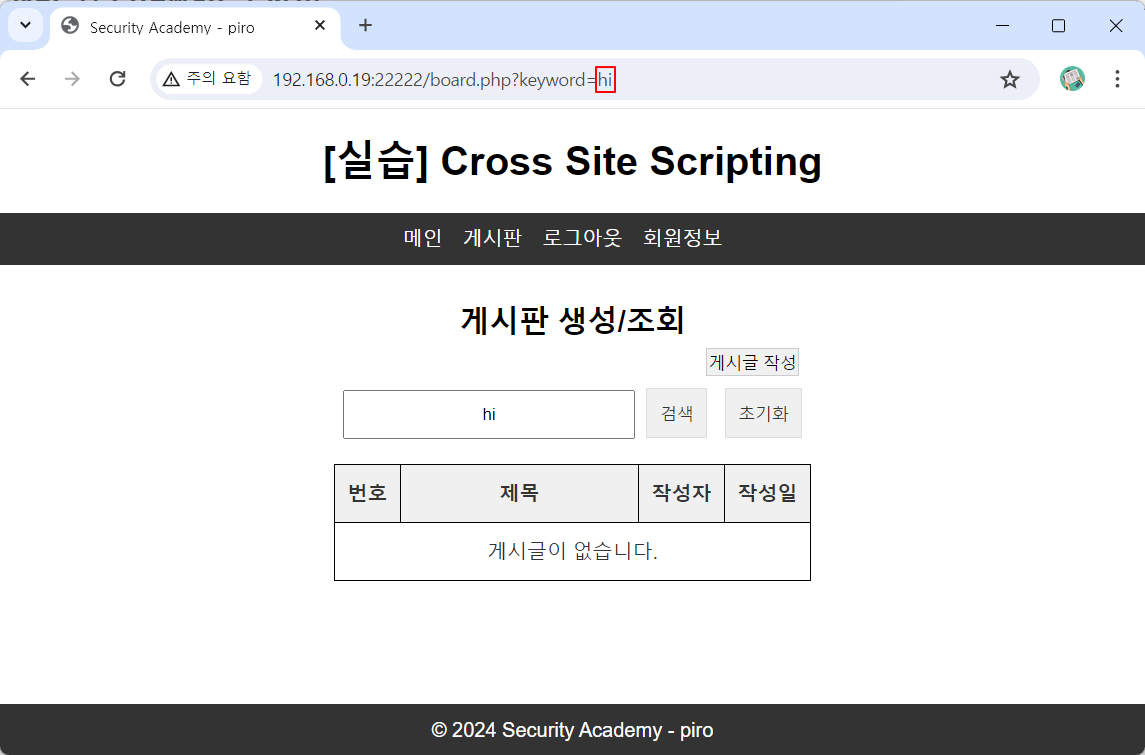
Task: Focus the search keyword field containing hi
Action: click(x=489, y=414)
